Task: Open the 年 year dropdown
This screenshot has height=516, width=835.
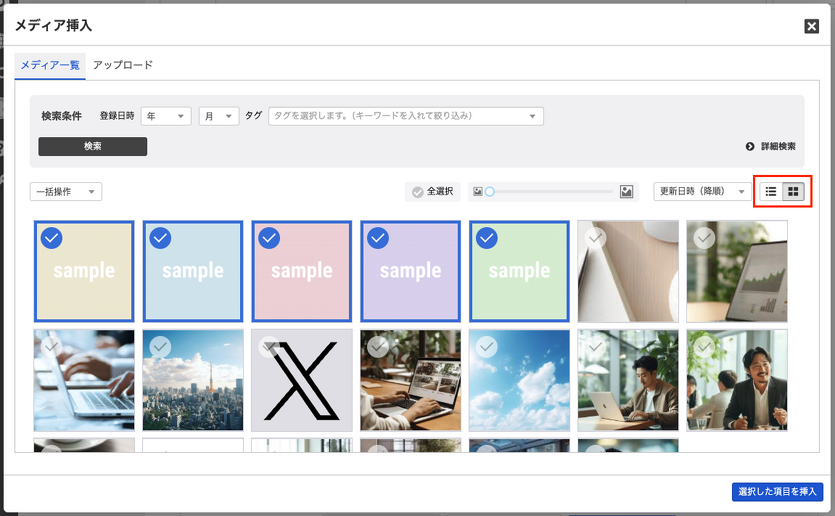Action: coord(166,116)
